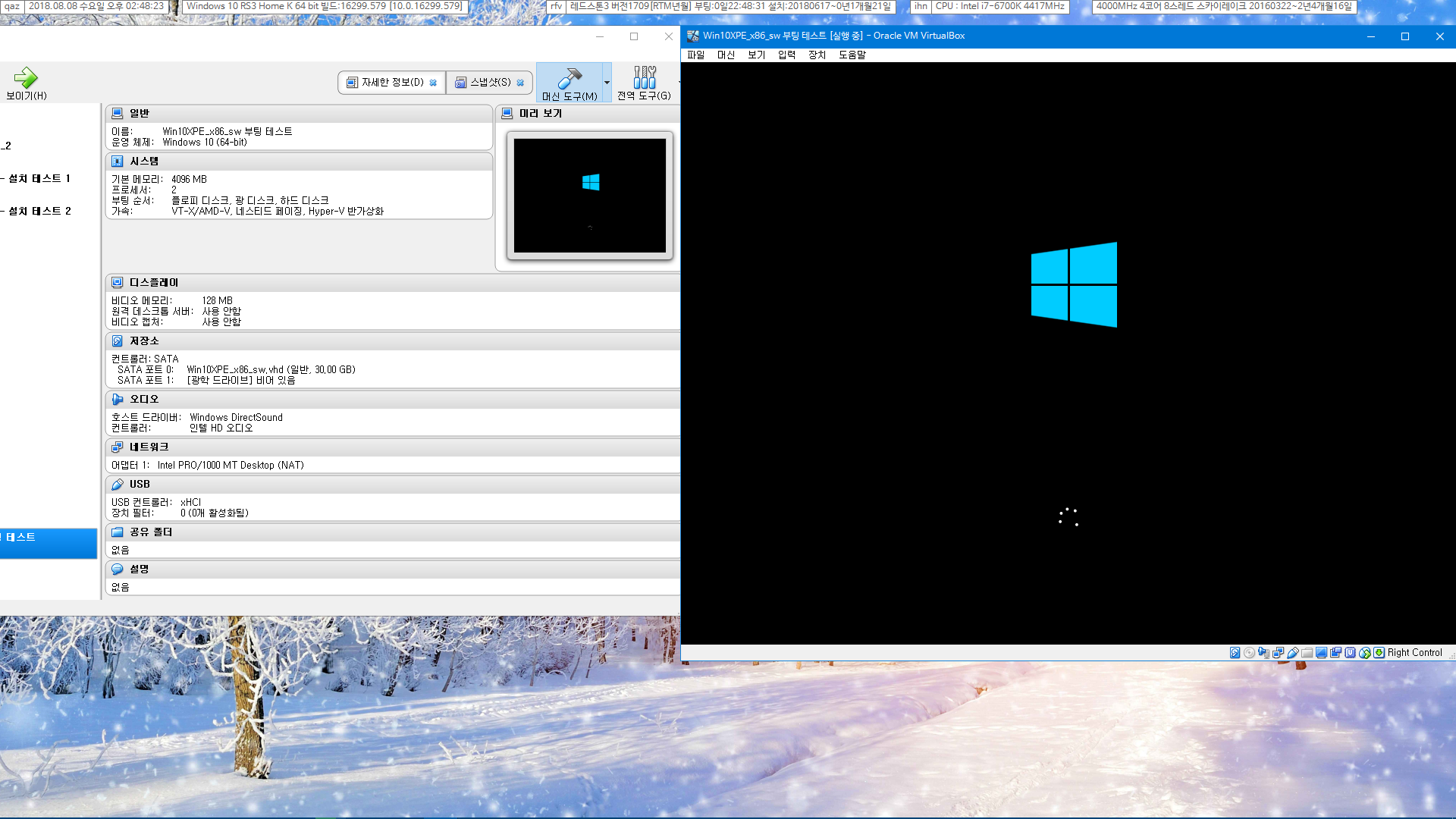Image resolution: width=1456 pixels, height=819 pixels.
Task: Open the System (시스템) section header link
Action: (144, 161)
